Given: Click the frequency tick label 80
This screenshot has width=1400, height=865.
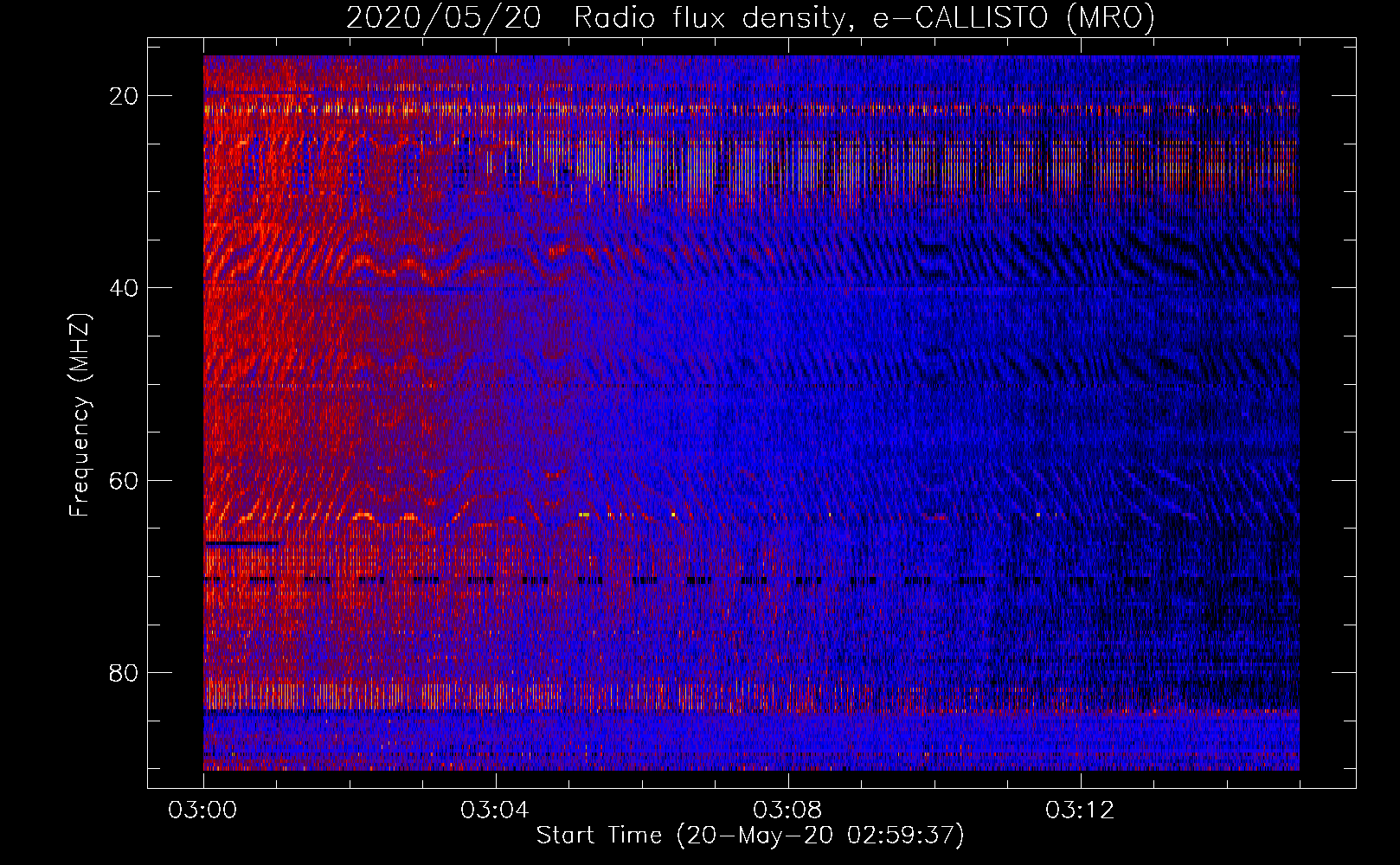Looking at the screenshot, I should [125, 672].
